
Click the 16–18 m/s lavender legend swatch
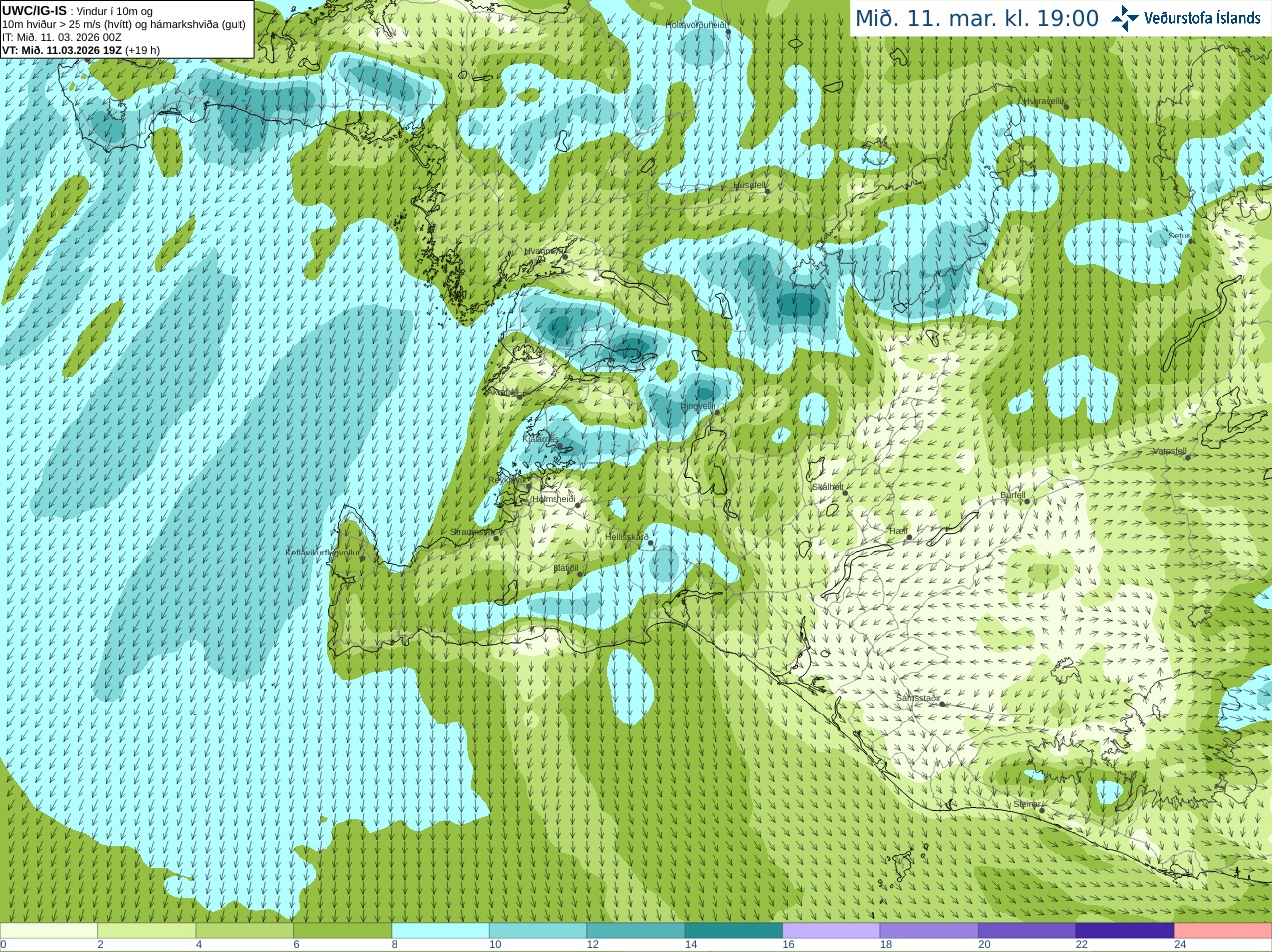[832, 930]
